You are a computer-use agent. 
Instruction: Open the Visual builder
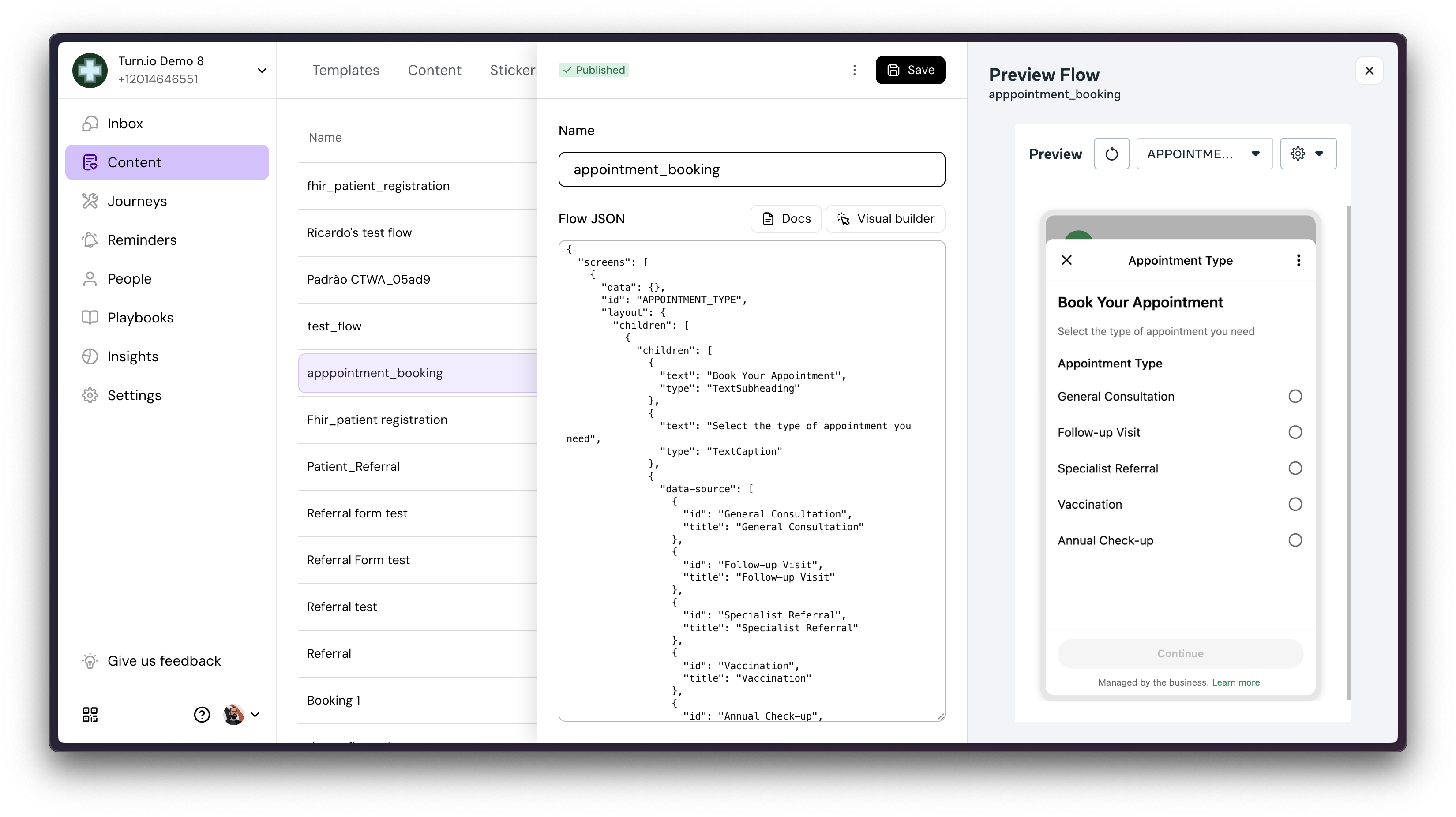(x=885, y=219)
